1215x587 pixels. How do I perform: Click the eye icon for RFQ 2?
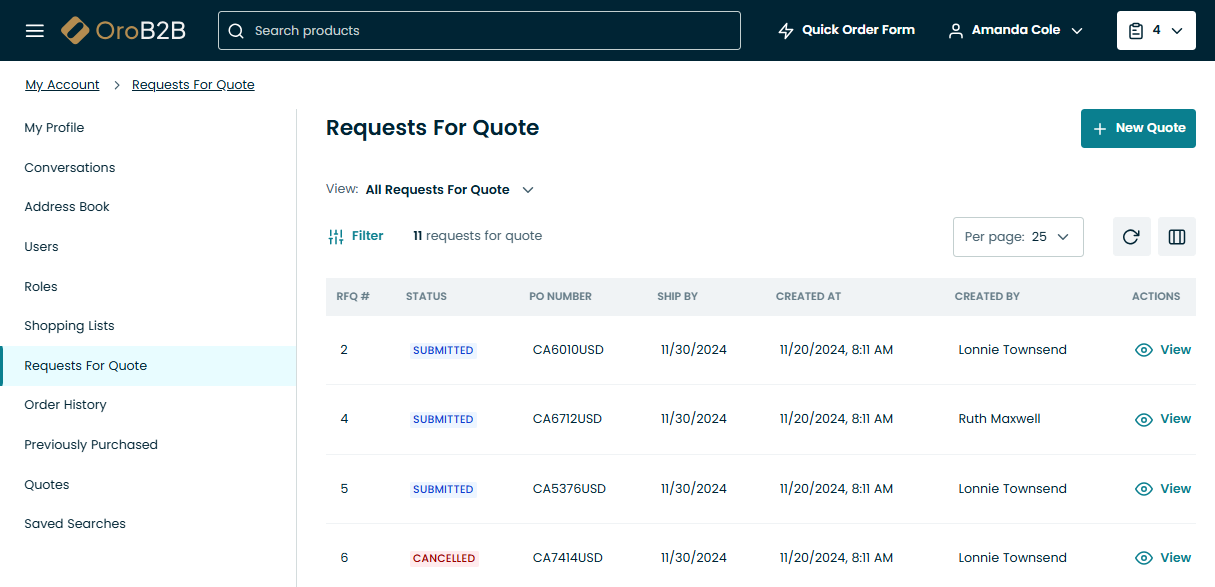point(1144,350)
